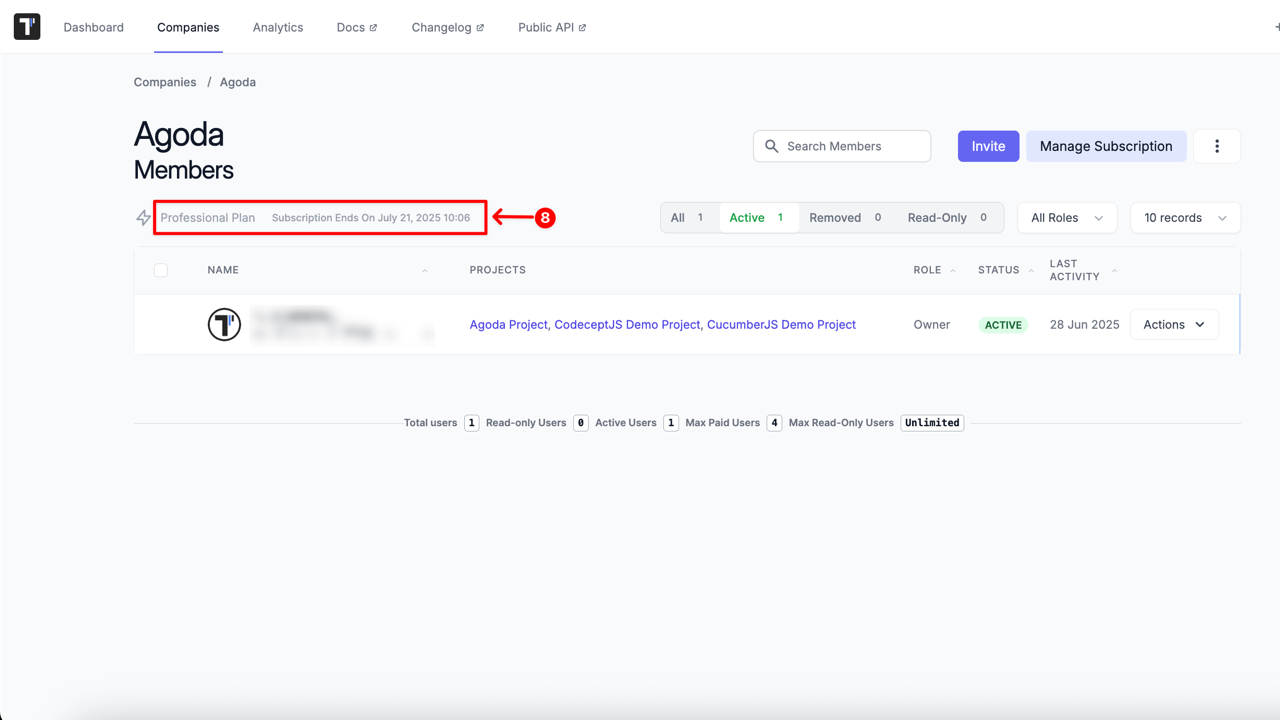Open the CodeceptJS Demo Project link
Image resolution: width=1280 pixels, height=720 pixels.
628,325
